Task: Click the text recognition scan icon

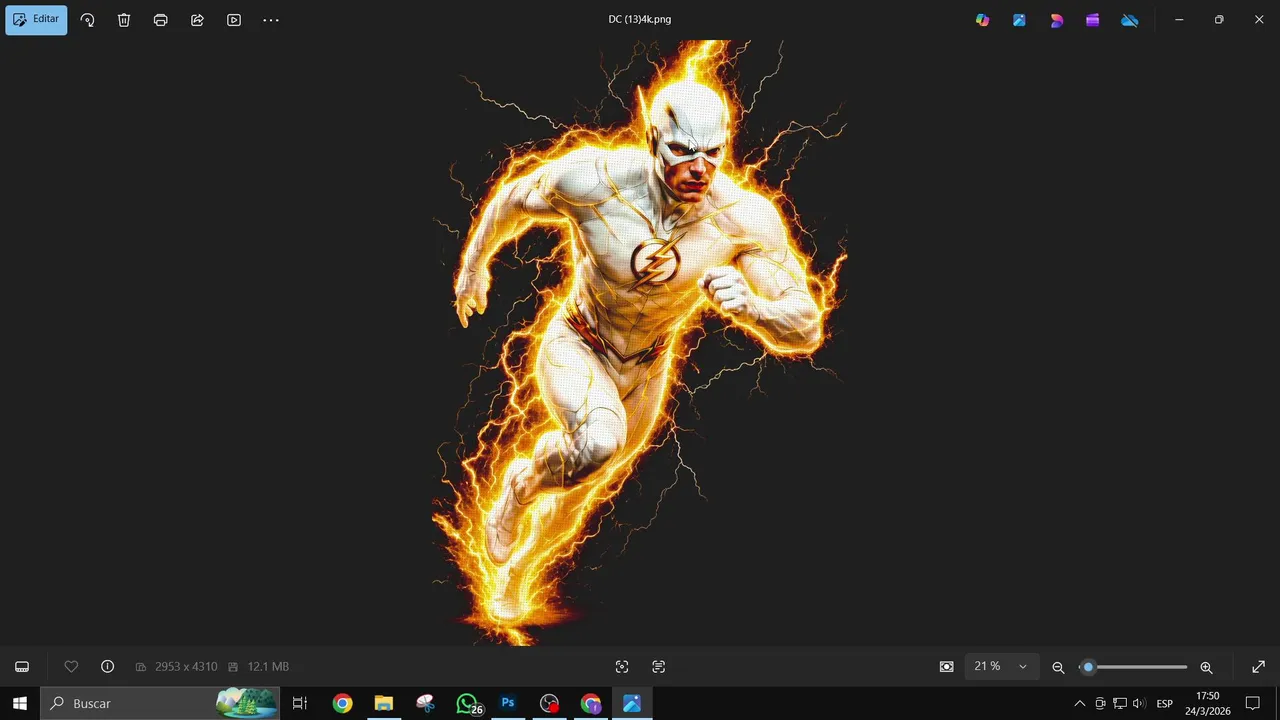Action: tap(659, 667)
